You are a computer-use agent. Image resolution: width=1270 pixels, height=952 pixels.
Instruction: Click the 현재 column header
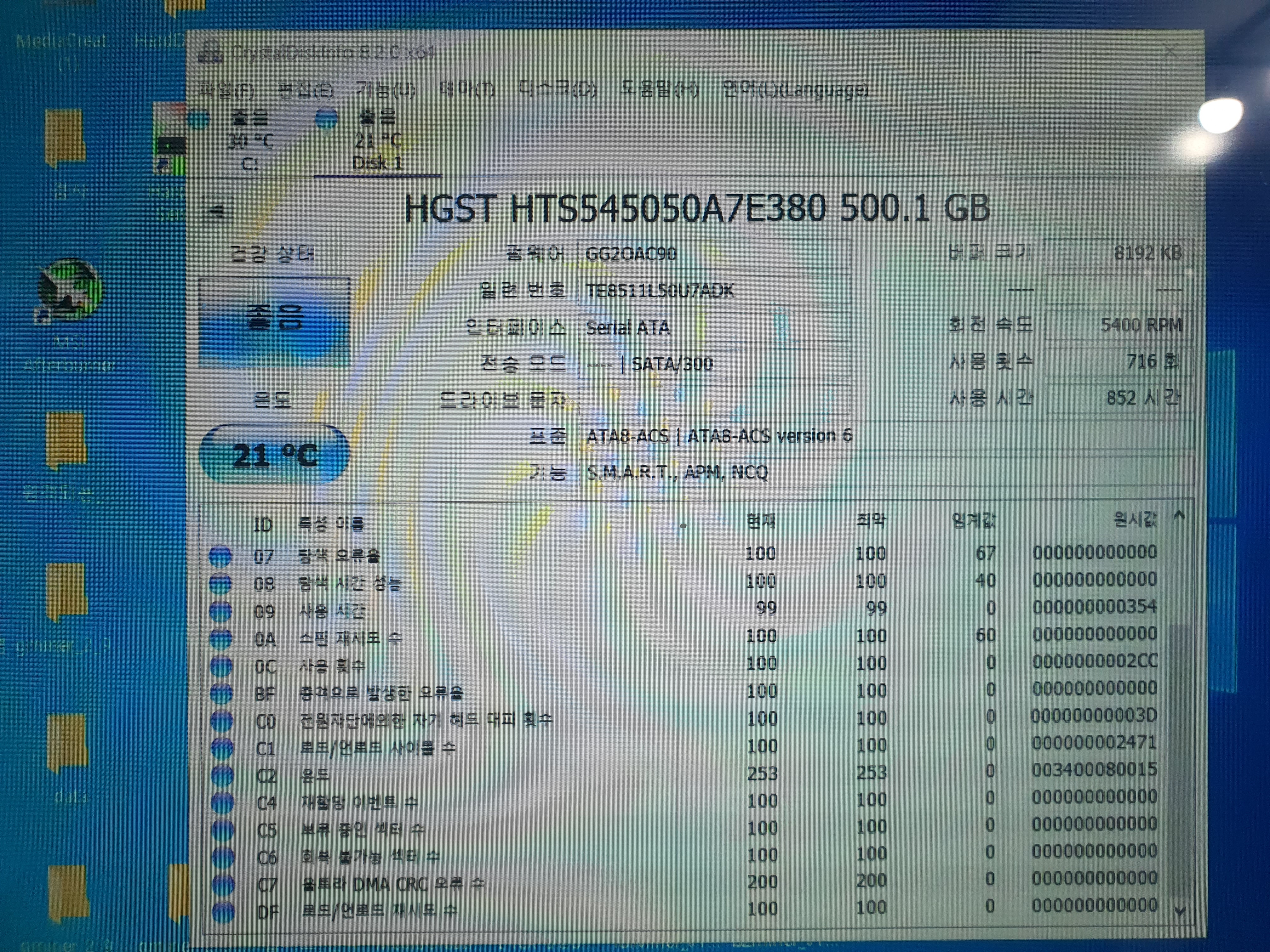click(x=761, y=521)
